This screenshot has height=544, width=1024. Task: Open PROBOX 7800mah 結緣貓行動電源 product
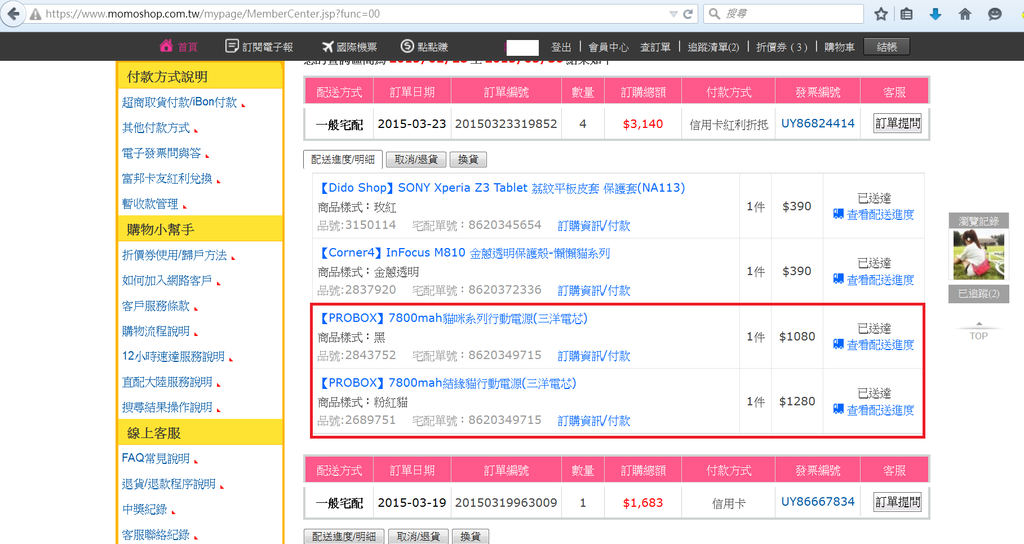coord(447,383)
